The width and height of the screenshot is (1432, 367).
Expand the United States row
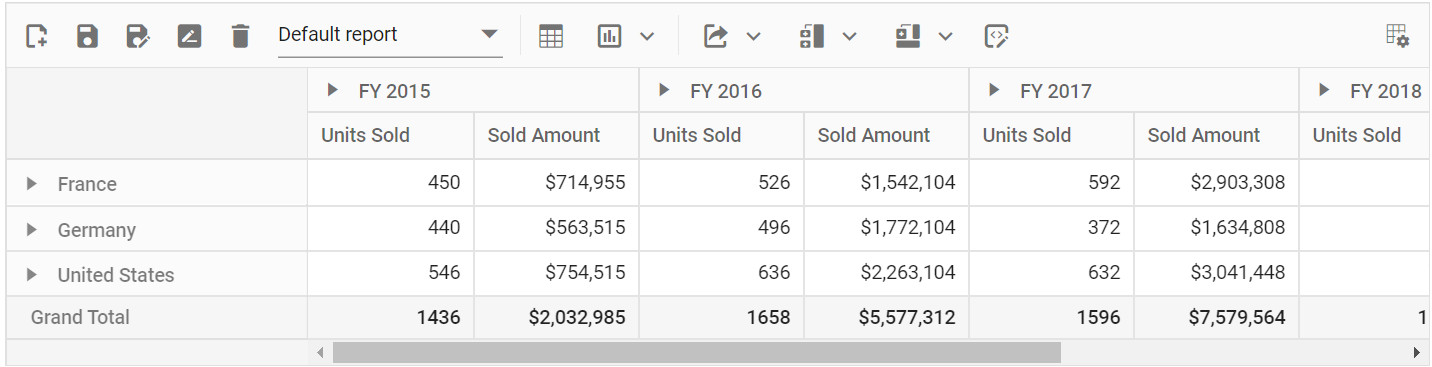[x=32, y=274]
